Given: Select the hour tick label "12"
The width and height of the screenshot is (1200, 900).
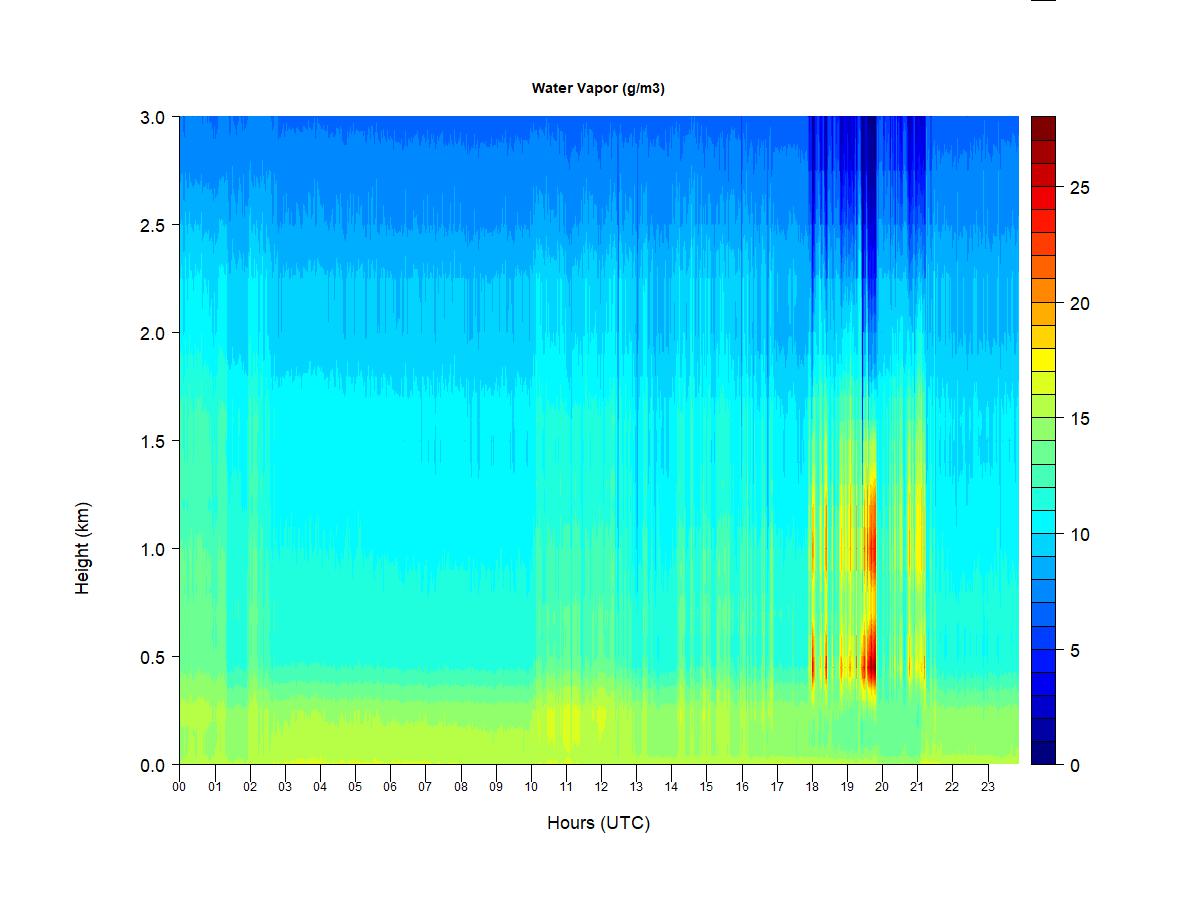Looking at the screenshot, I should (x=601, y=786).
